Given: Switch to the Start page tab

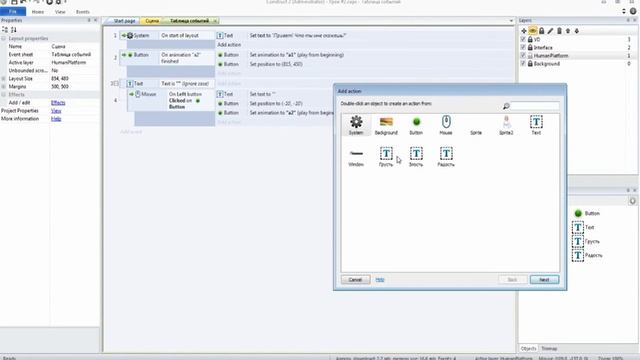Looking at the screenshot, I should [x=124, y=20].
